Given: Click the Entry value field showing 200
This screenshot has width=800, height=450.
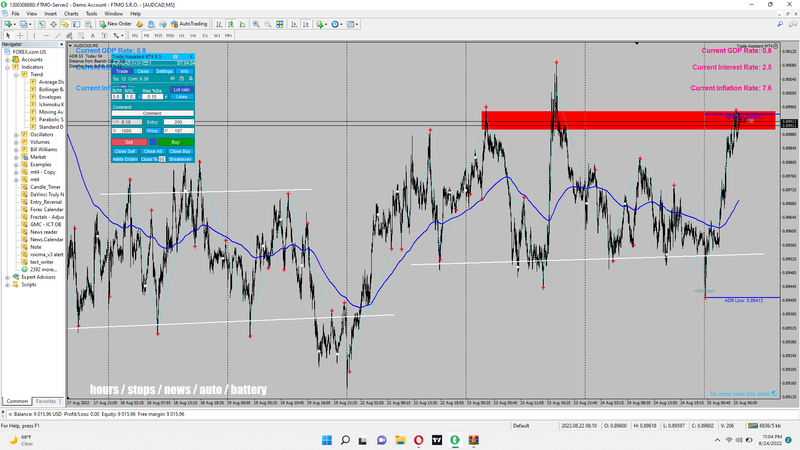Looking at the screenshot, I should coord(178,122).
